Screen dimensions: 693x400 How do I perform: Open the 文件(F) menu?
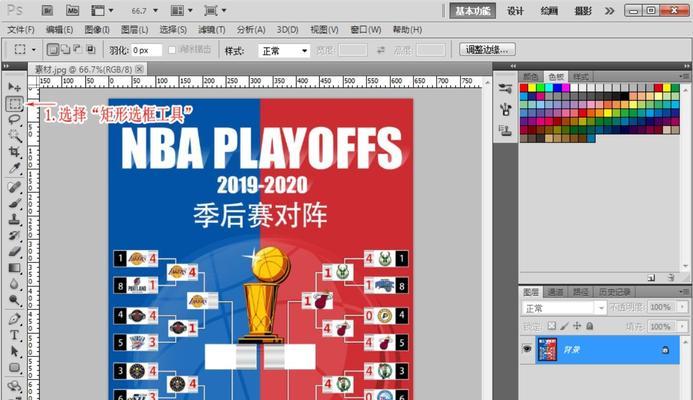point(21,30)
